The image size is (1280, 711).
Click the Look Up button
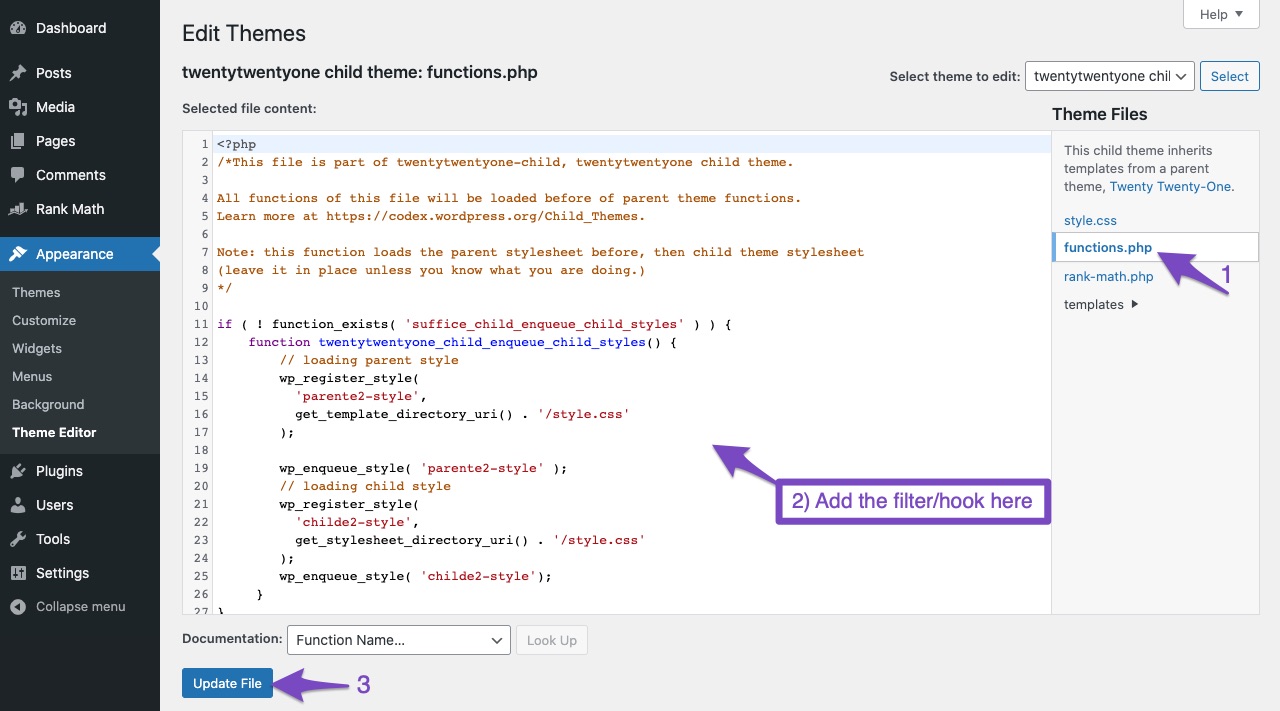coord(552,640)
